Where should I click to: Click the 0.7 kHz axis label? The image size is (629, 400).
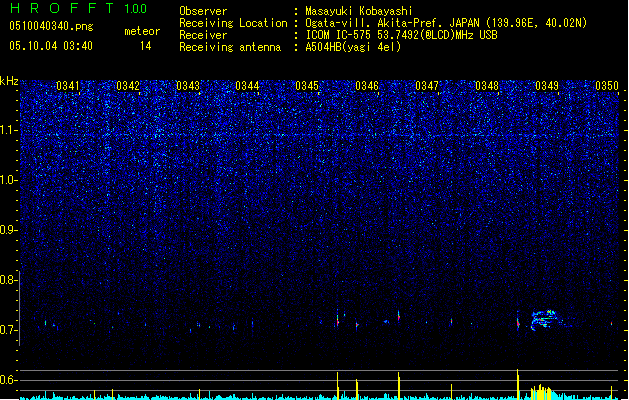pyautogui.click(x=9, y=330)
